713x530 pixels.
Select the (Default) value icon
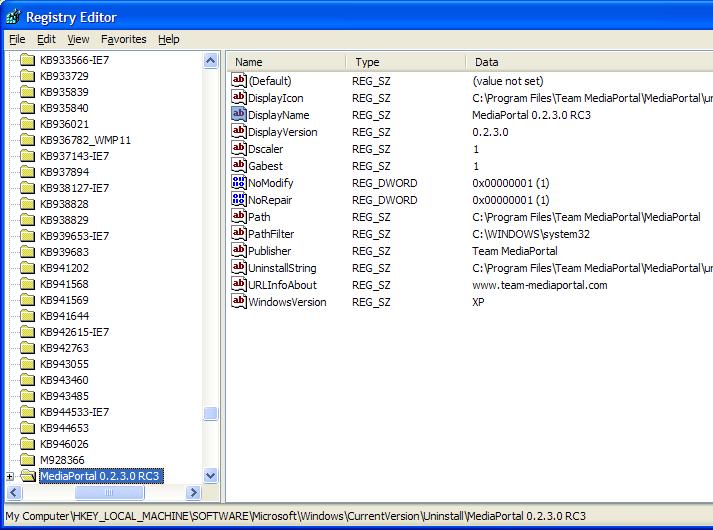(x=239, y=80)
